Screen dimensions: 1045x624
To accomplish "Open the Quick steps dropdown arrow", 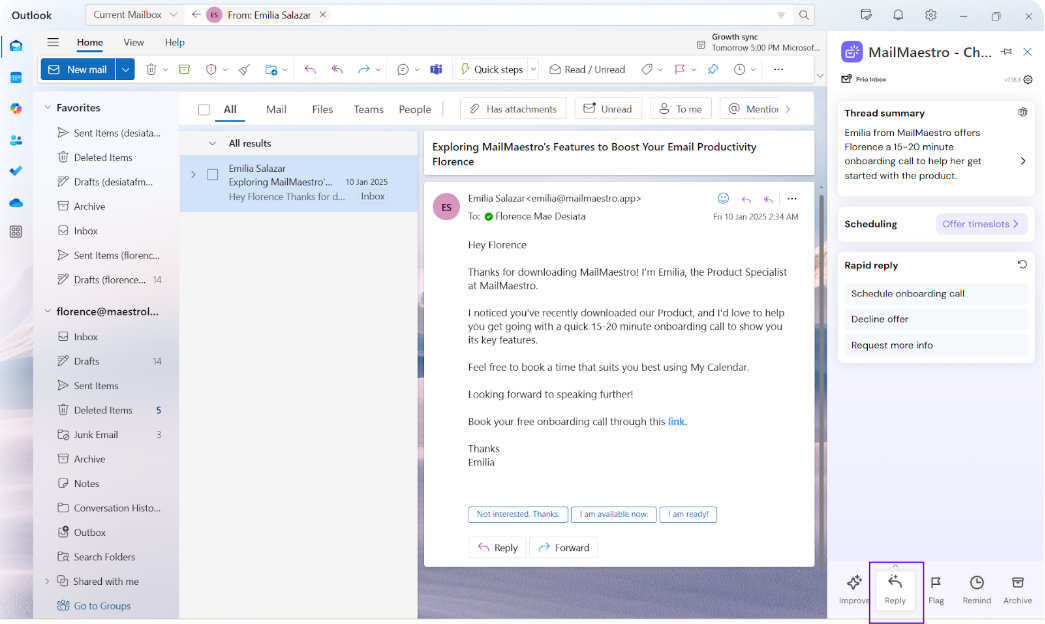I will tap(533, 69).
